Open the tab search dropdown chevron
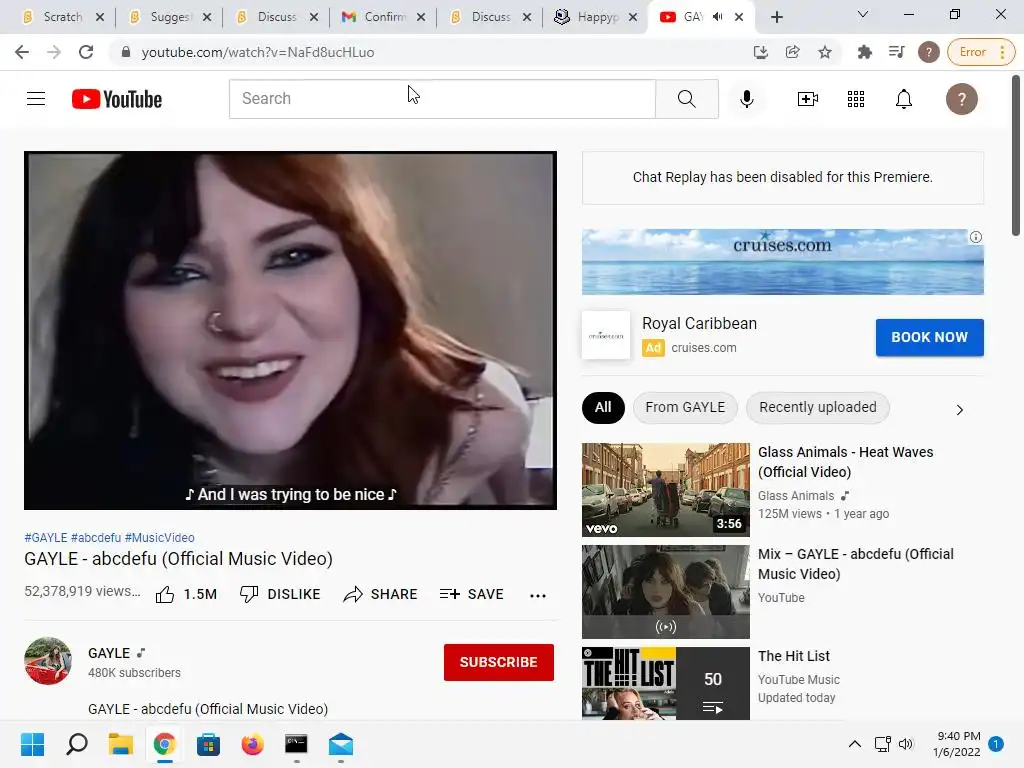 863,14
